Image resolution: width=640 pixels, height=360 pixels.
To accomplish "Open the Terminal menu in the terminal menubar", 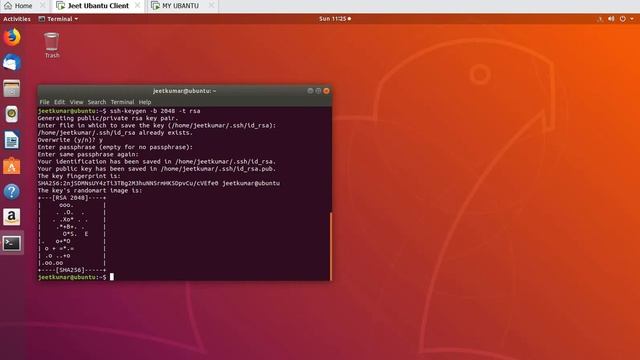I will coord(122,102).
